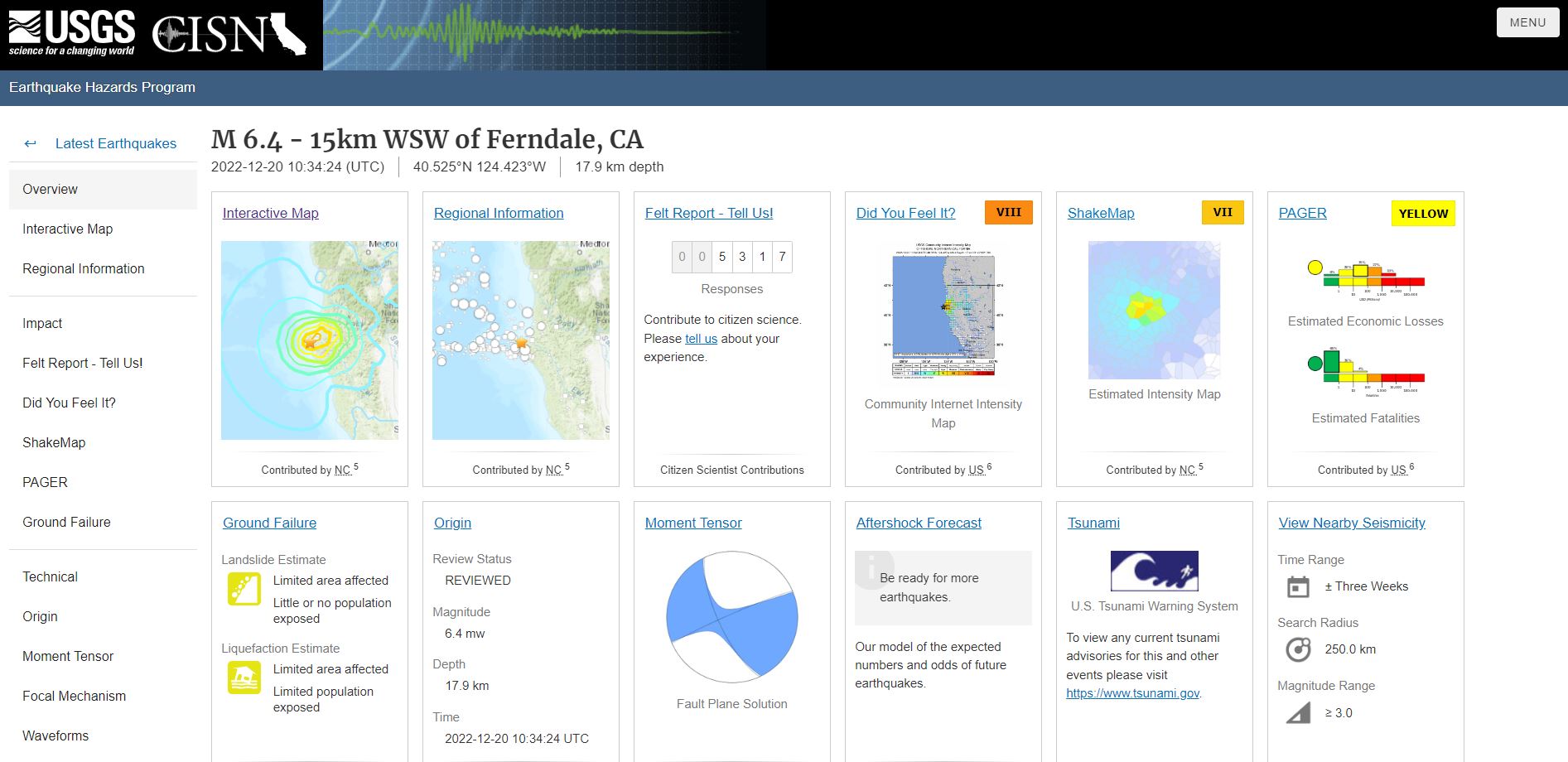Click the calendar Time Range icon
This screenshot has height=762, width=1568.
click(x=1298, y=586)
